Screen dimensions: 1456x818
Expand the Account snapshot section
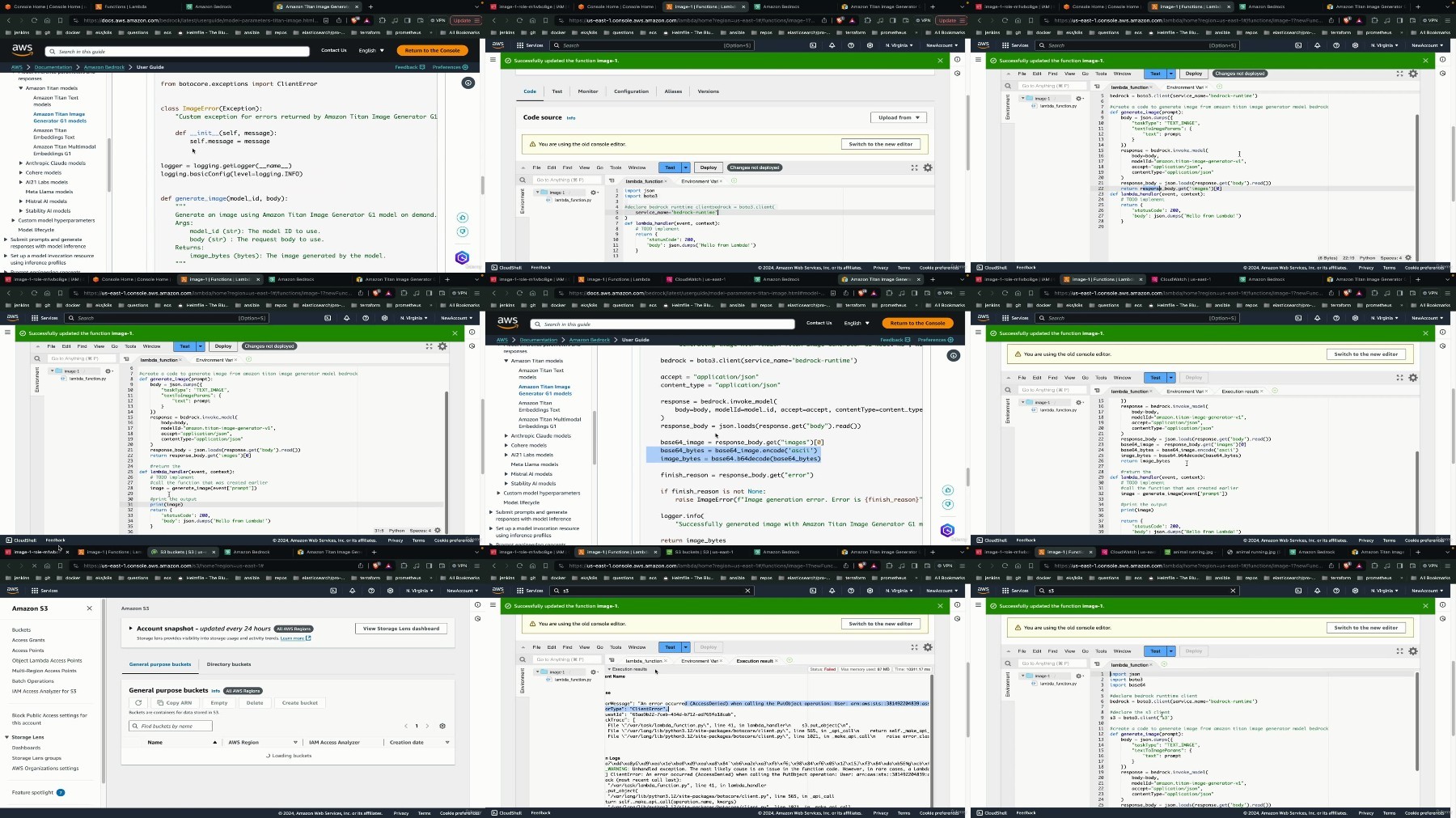coord(130,629)
